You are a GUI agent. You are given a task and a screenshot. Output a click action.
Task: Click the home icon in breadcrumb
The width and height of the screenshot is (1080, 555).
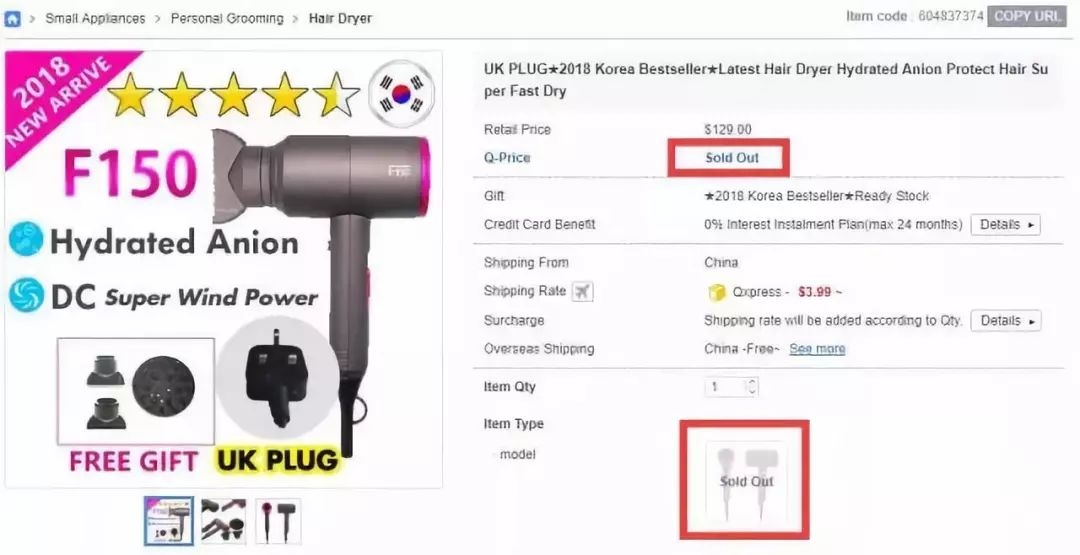[12, 19]
